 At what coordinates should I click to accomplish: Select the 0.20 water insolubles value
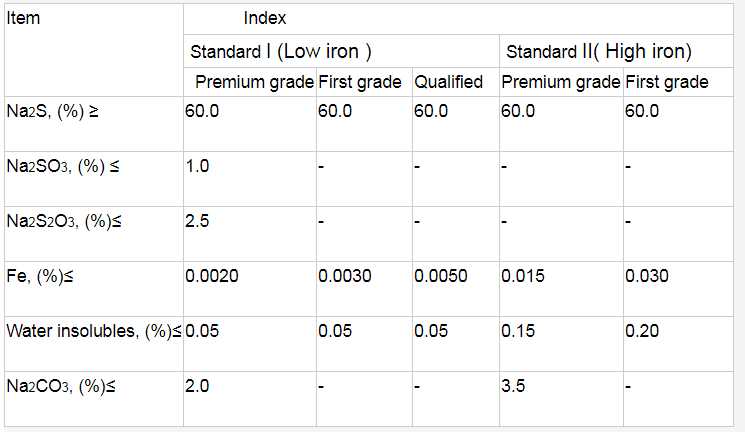tap(641, 331)
